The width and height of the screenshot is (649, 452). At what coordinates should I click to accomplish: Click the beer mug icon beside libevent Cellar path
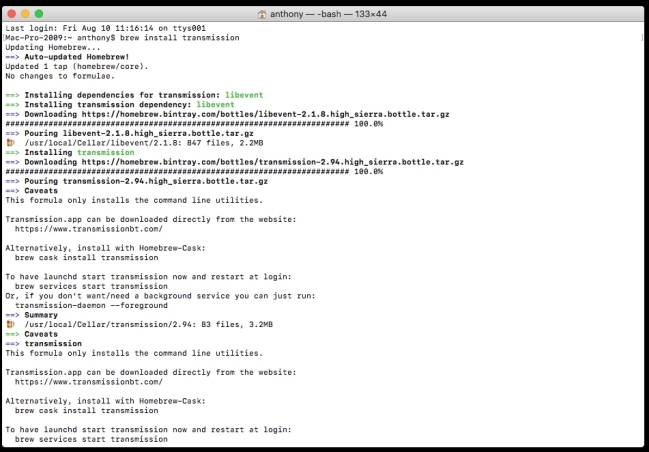[x=10, y=143]
